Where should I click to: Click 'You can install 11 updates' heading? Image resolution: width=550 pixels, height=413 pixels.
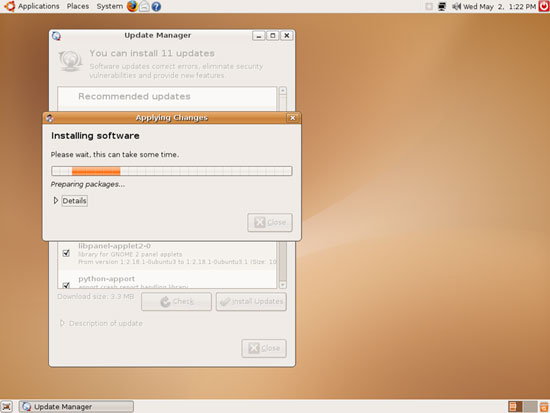152,53
